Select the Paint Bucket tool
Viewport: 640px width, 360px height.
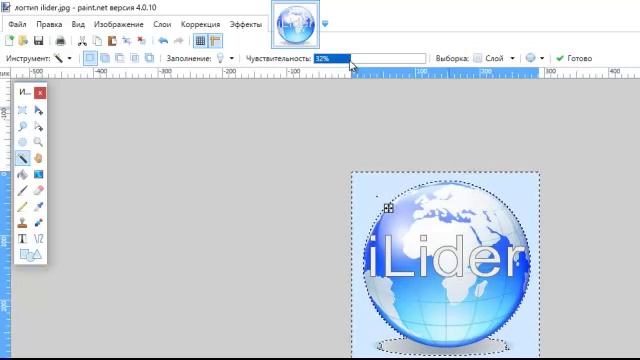click(x=22, y=174)
